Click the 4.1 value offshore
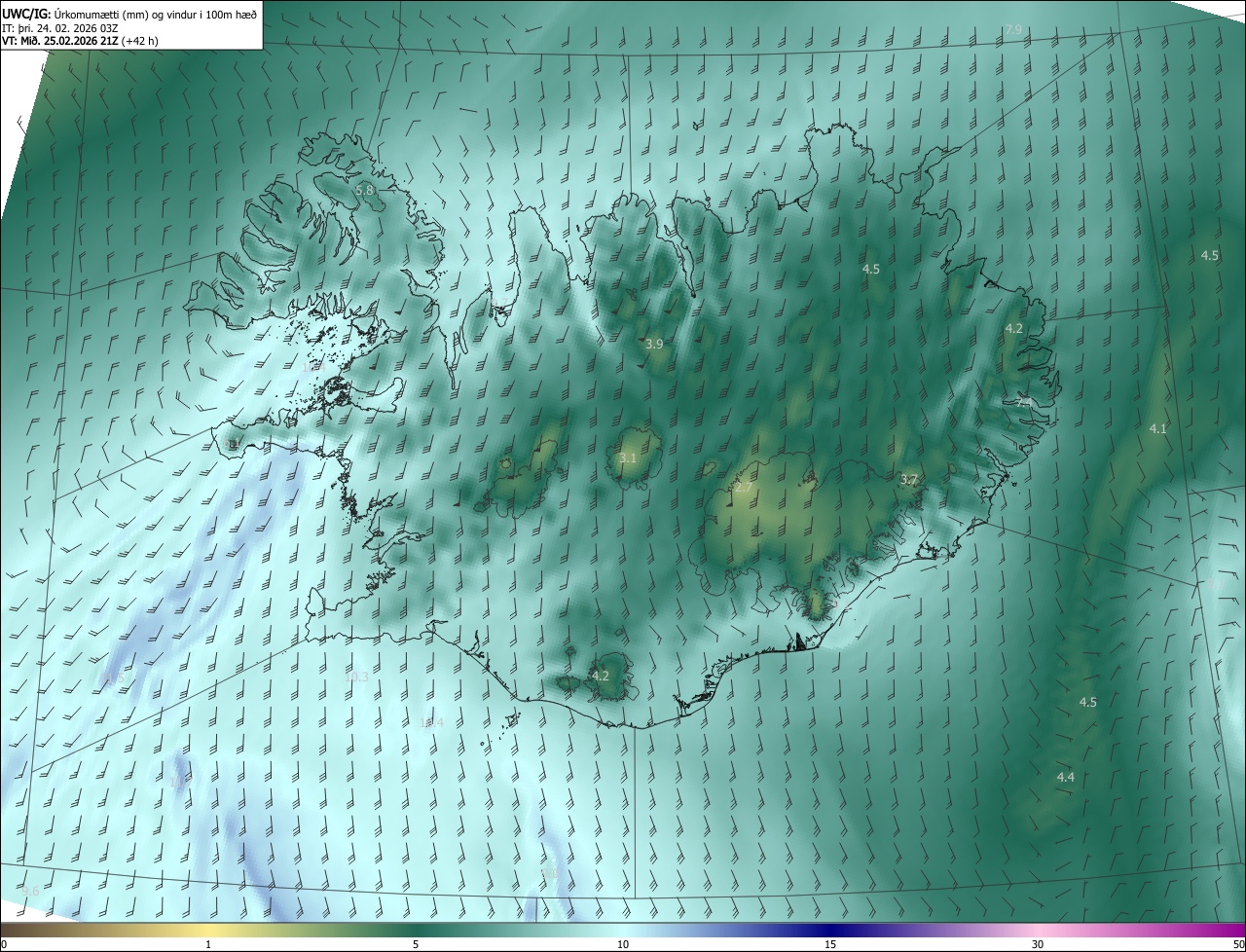The image size is (1246, 952). click(1157, 428)
